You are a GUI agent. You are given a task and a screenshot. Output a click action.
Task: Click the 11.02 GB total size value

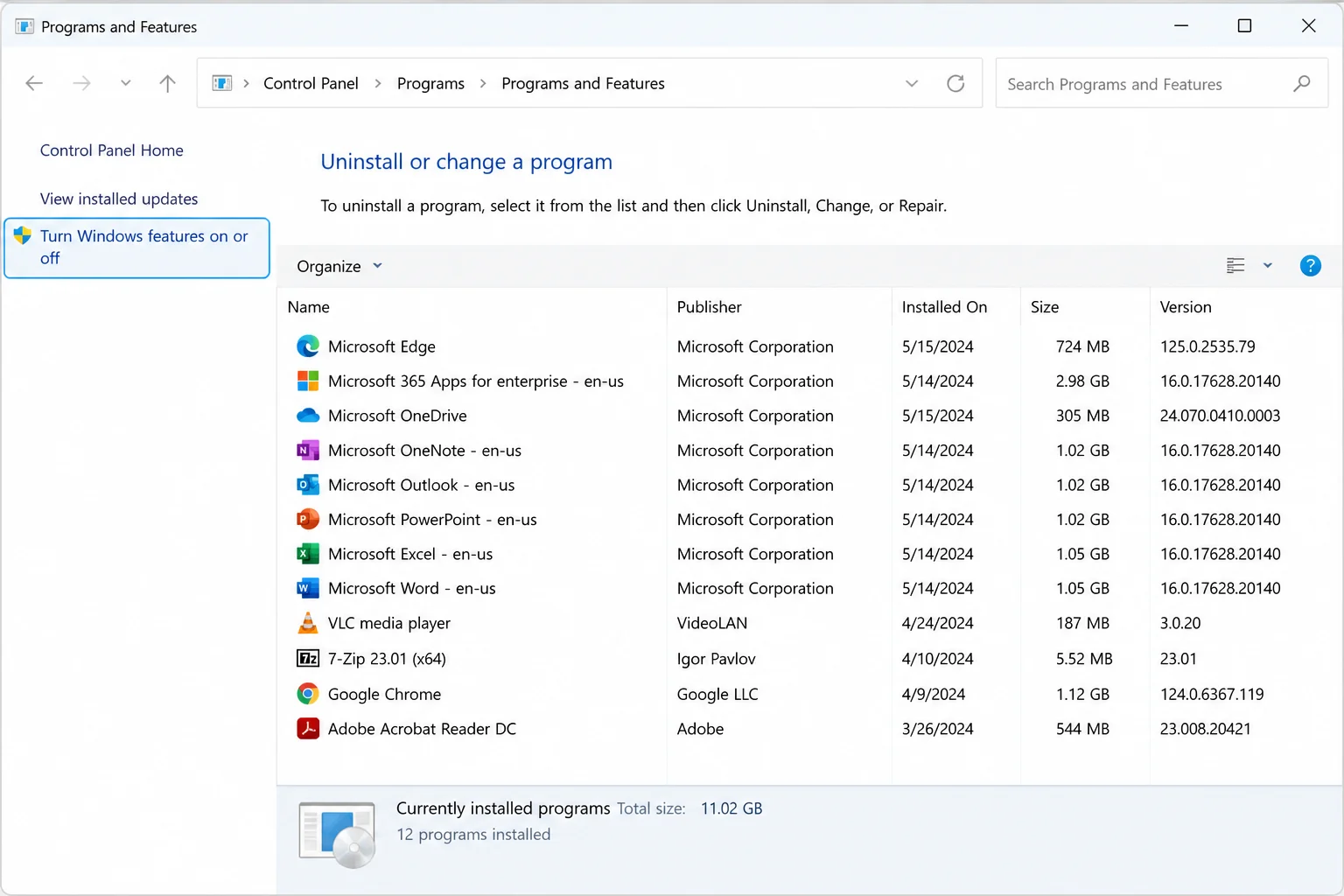point(731,808)
